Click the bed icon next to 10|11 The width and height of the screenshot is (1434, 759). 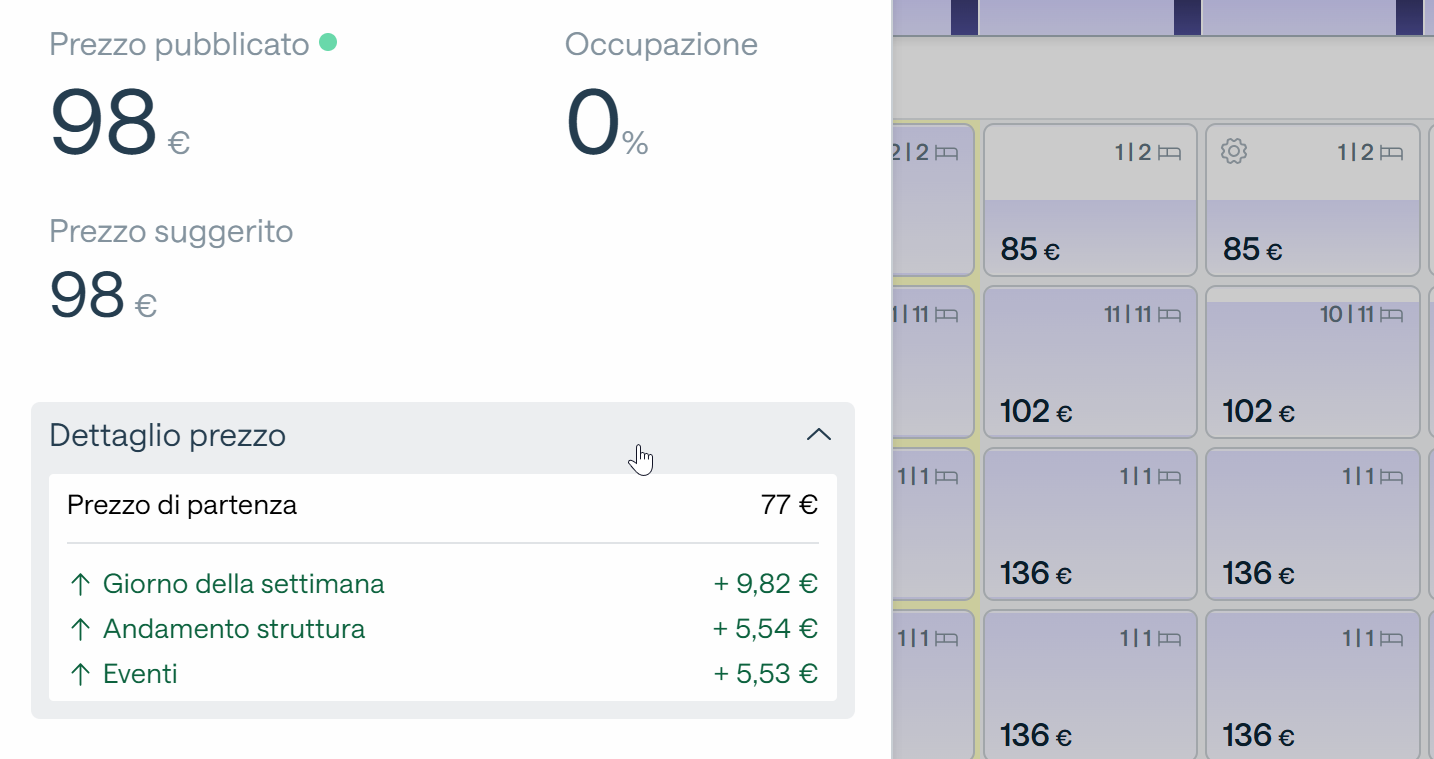(x=1391, y=315)
